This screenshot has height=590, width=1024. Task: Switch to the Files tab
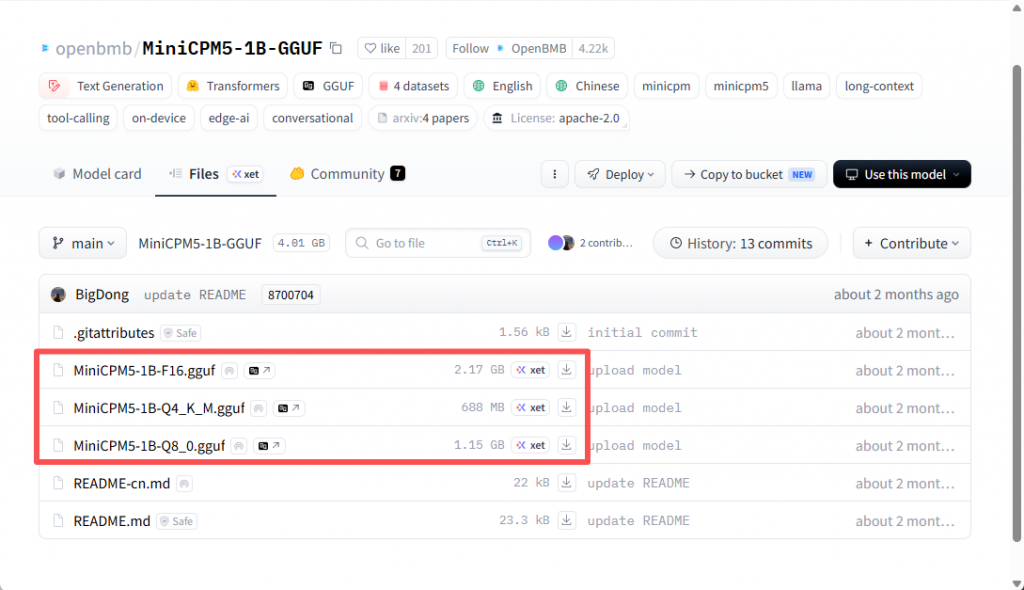click(x=215, y=174)
